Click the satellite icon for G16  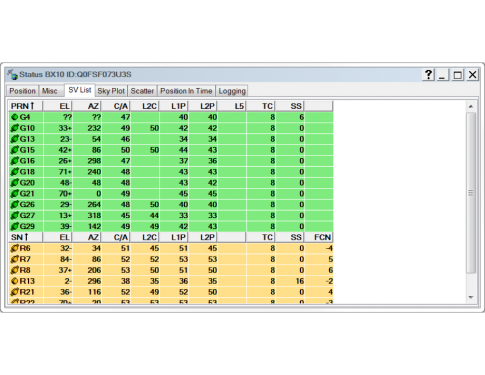(15, 161)
